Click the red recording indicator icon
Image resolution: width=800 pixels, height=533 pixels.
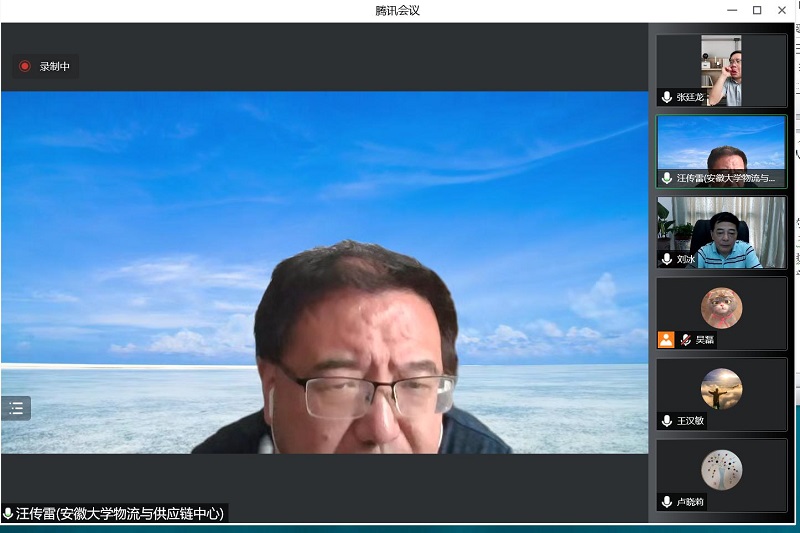point(25,67)
